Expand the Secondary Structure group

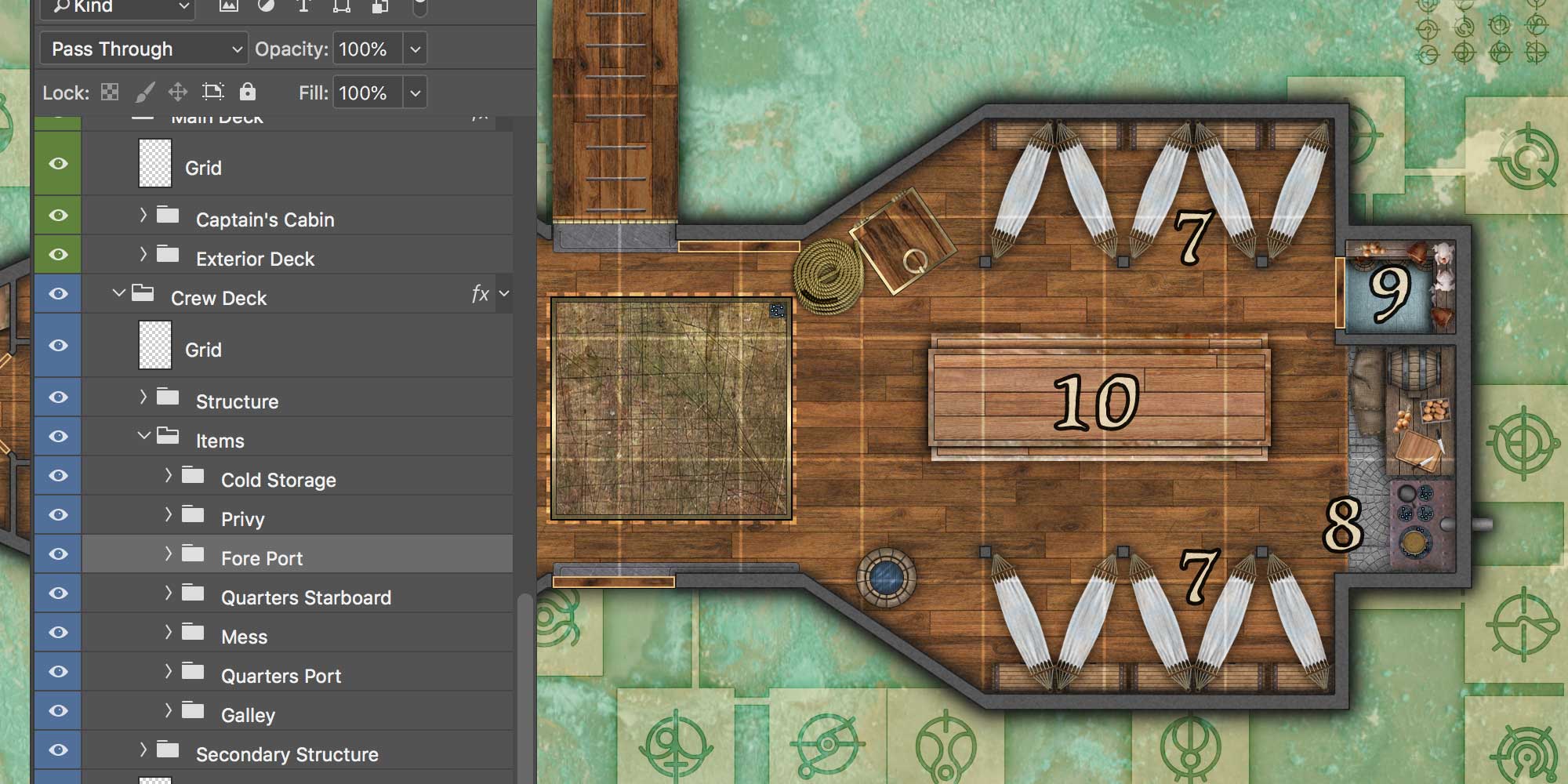(x=143, y=749)
